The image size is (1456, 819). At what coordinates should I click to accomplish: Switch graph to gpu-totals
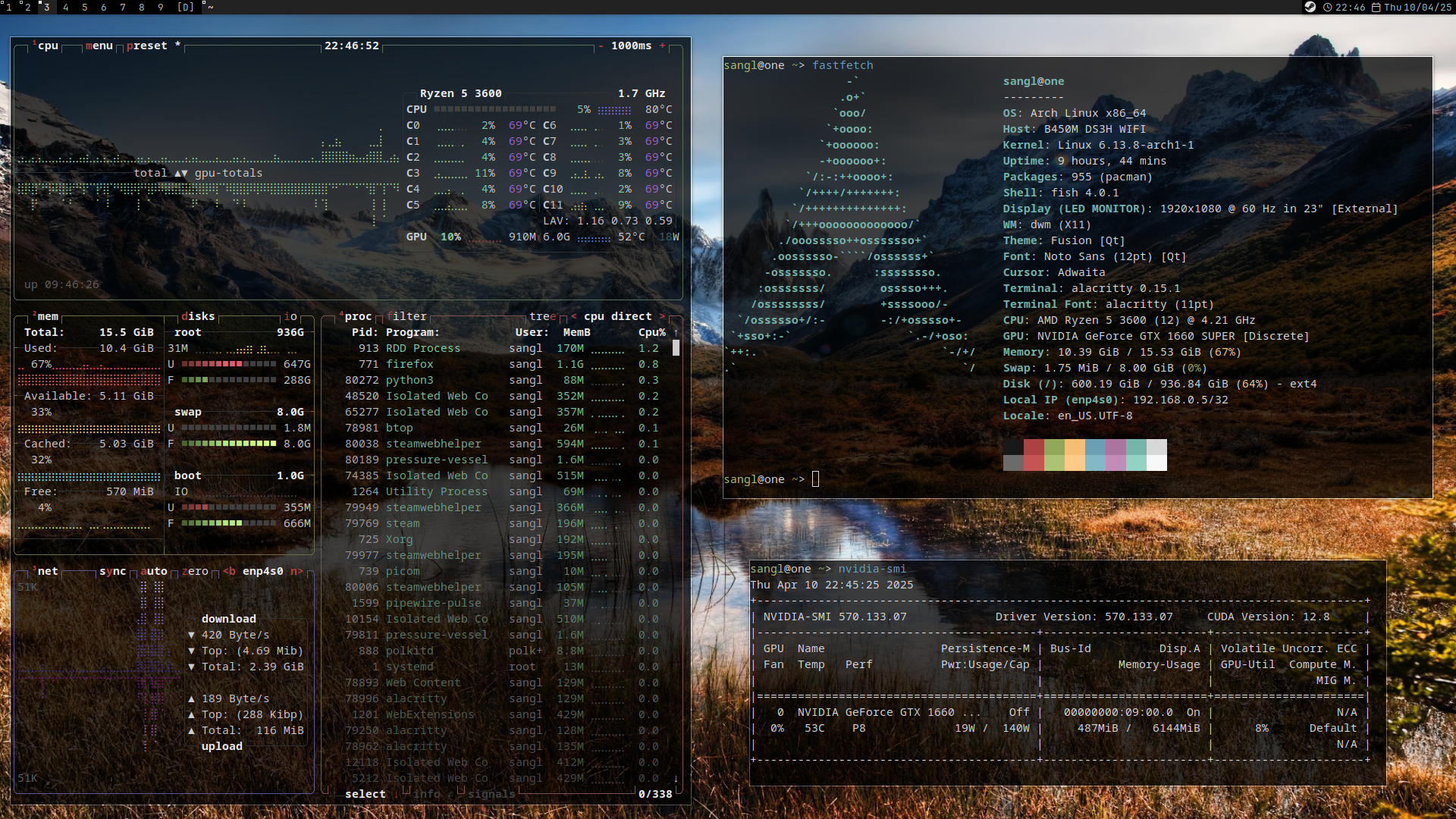228,173
